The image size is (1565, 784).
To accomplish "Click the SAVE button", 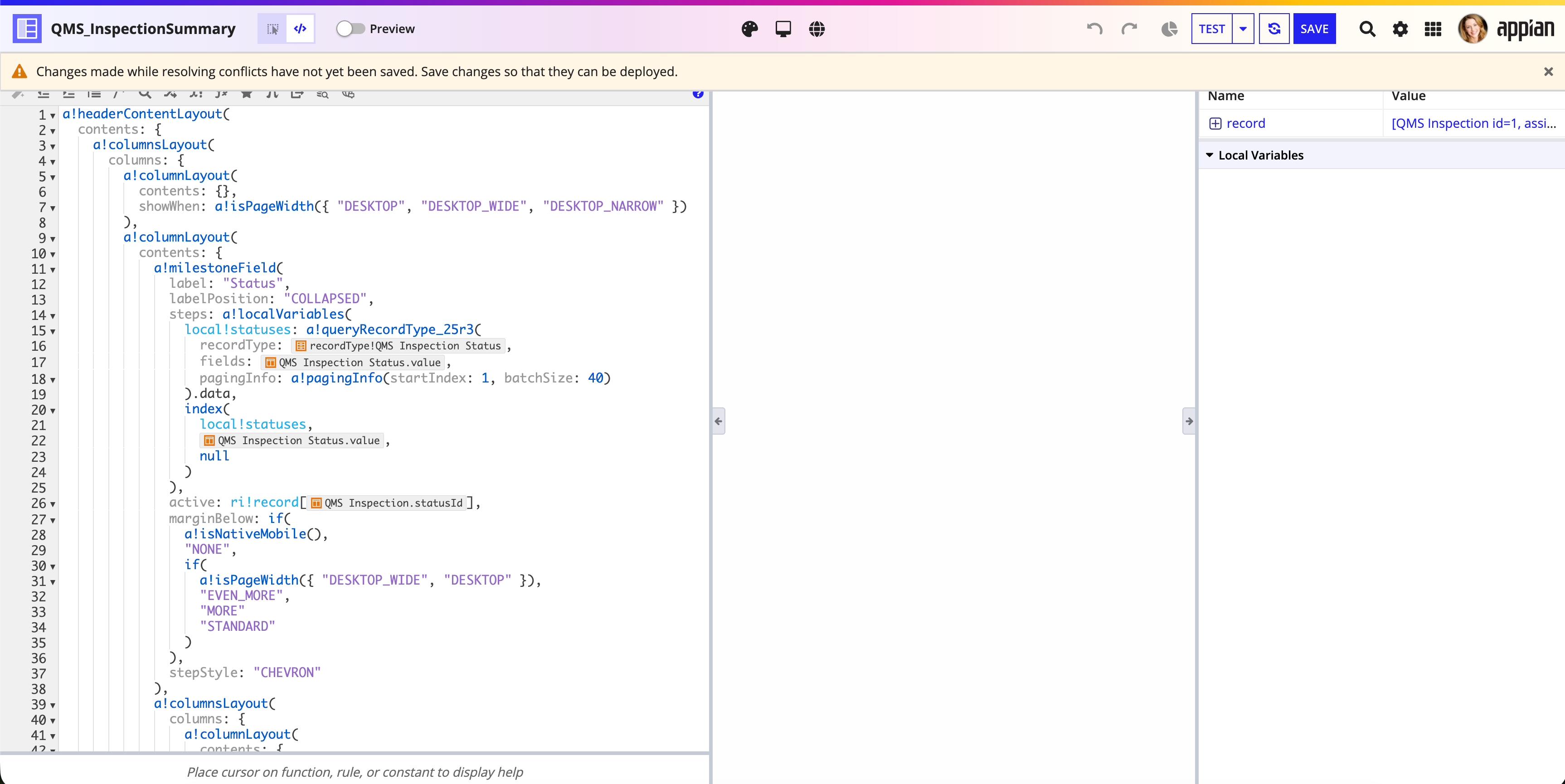I will 1314,29.
